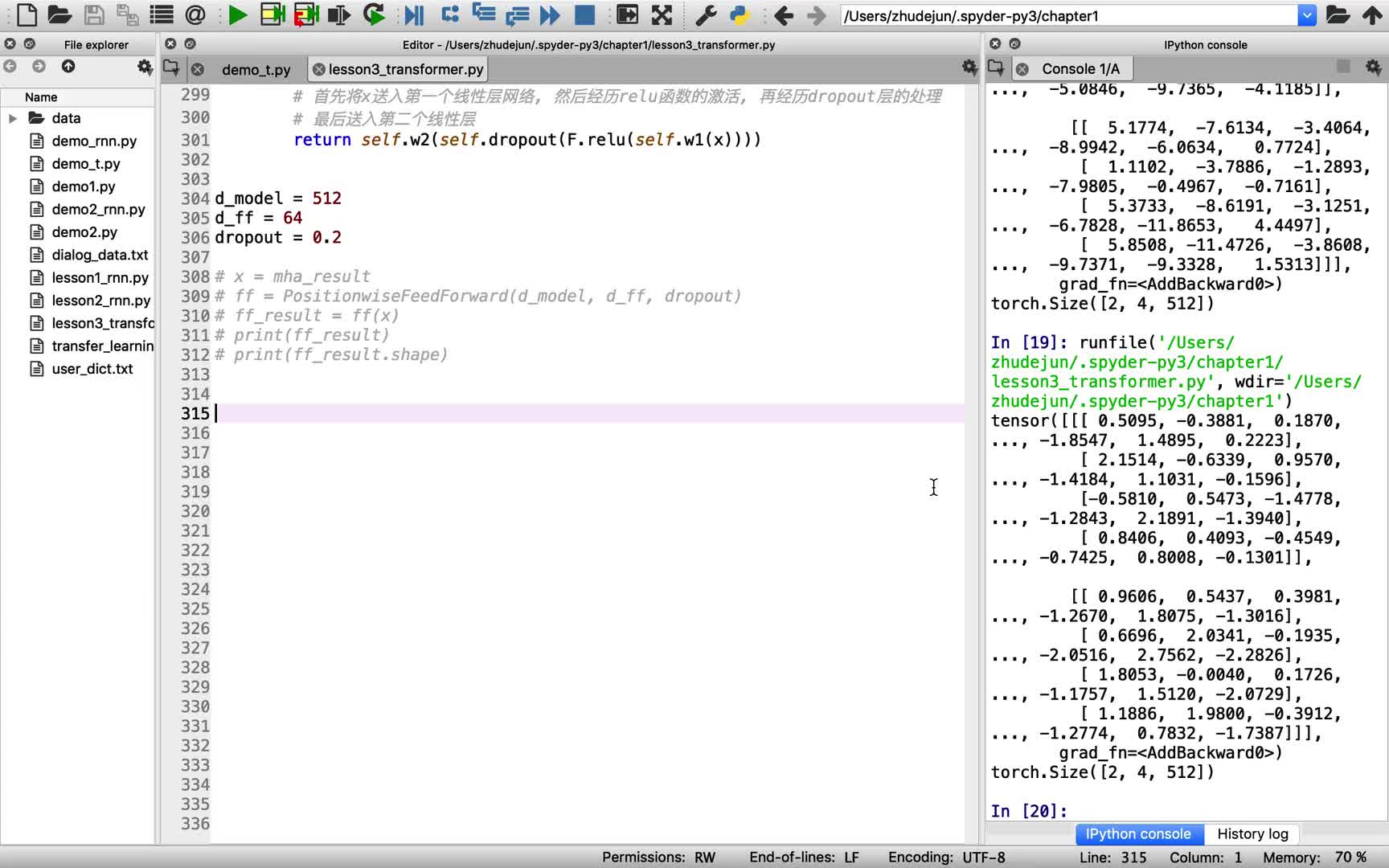Stop the current console command

[x=1342, y=67]
